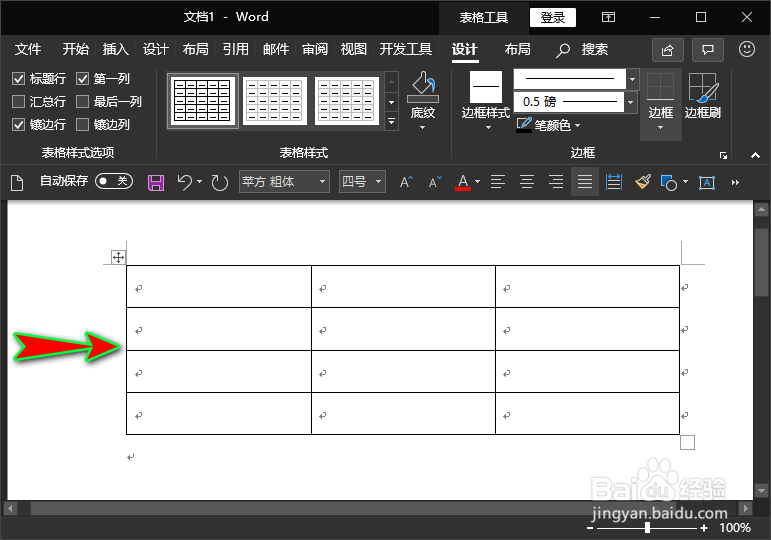Select the first table style thumbnail
This screenshot has width=771, height=540.
point(203,101)
